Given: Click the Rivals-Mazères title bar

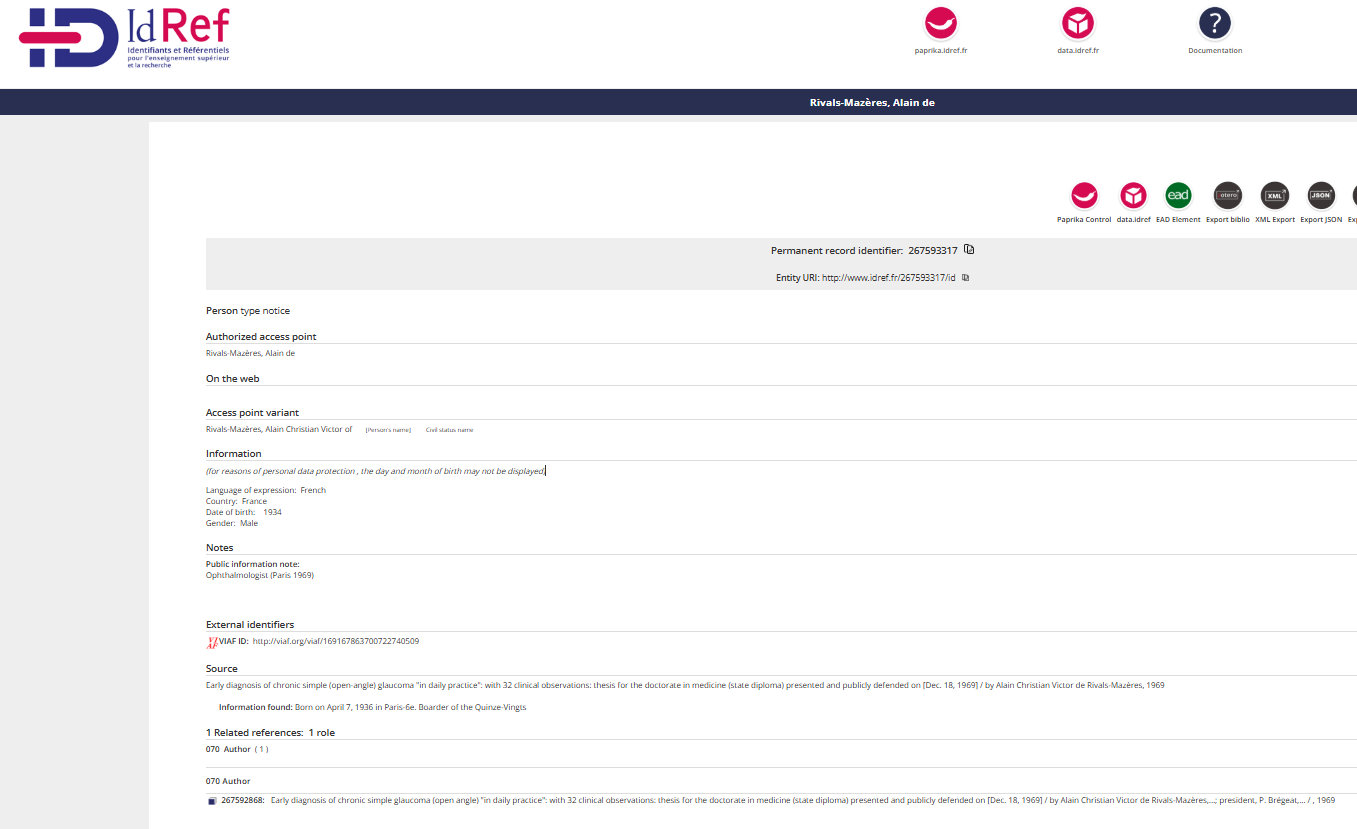Looking at the screenshot, I should [x=872, y=102].
